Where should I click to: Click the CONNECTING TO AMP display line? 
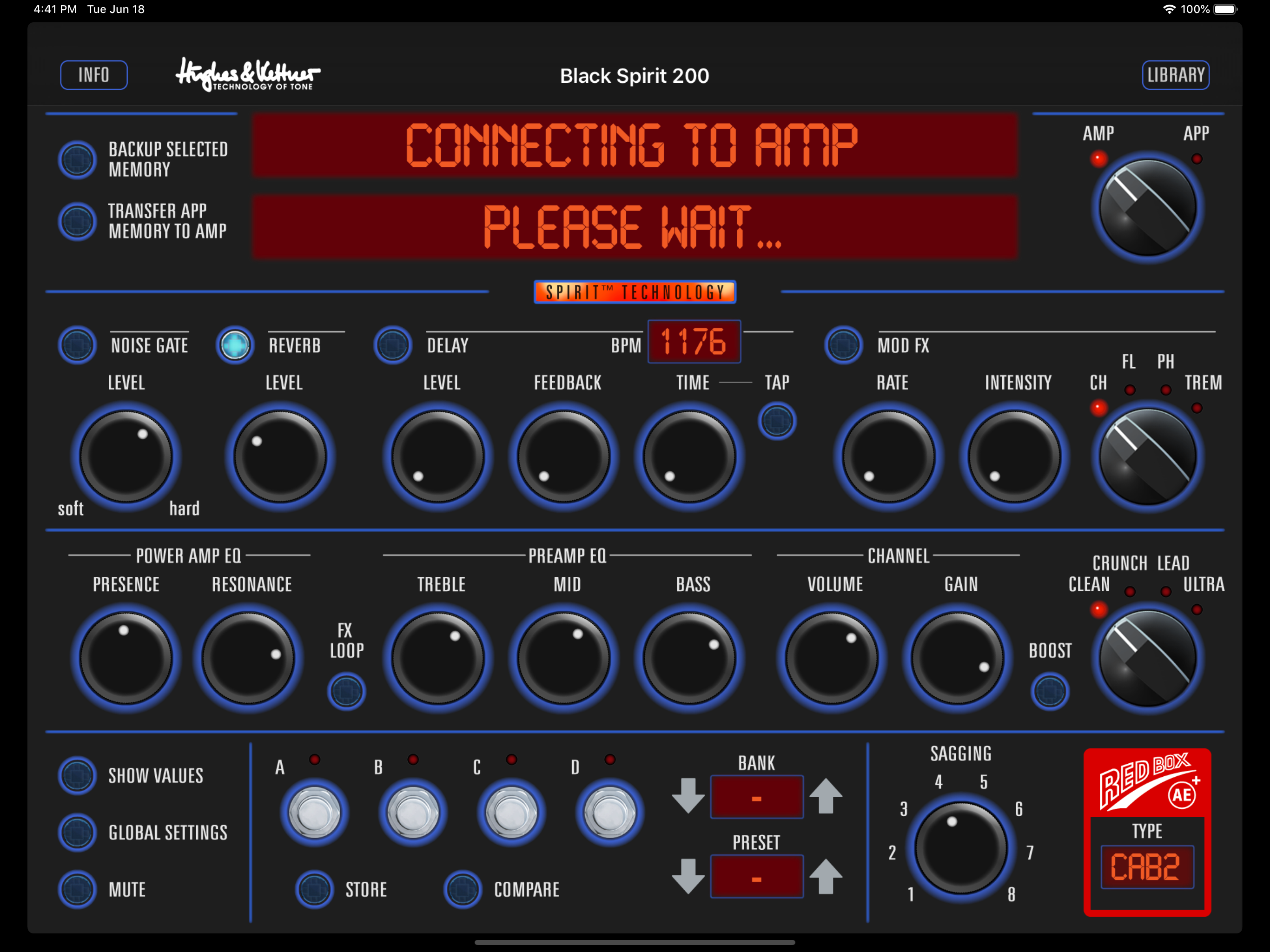[x=635, y=145]
